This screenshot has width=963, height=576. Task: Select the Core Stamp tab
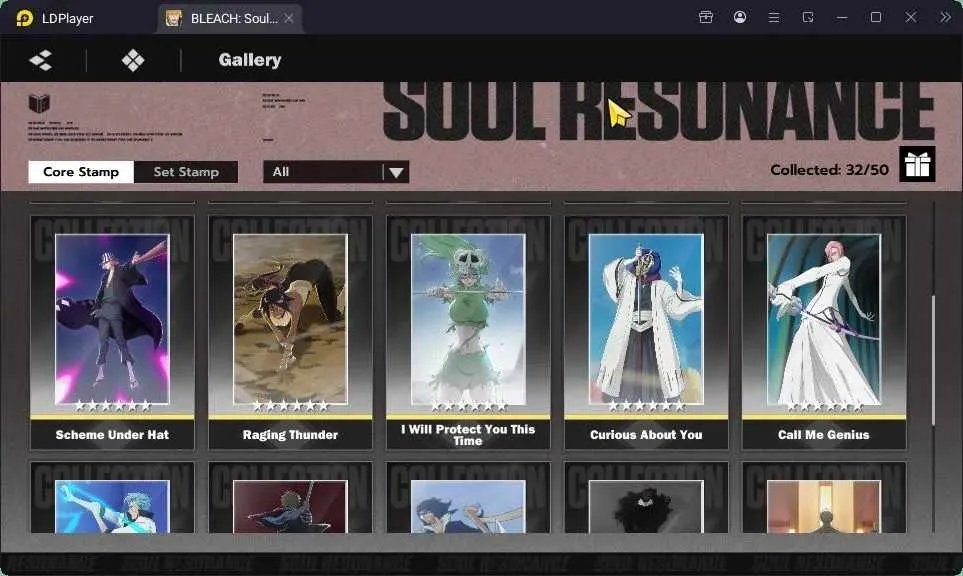click(x=81, y=172)
